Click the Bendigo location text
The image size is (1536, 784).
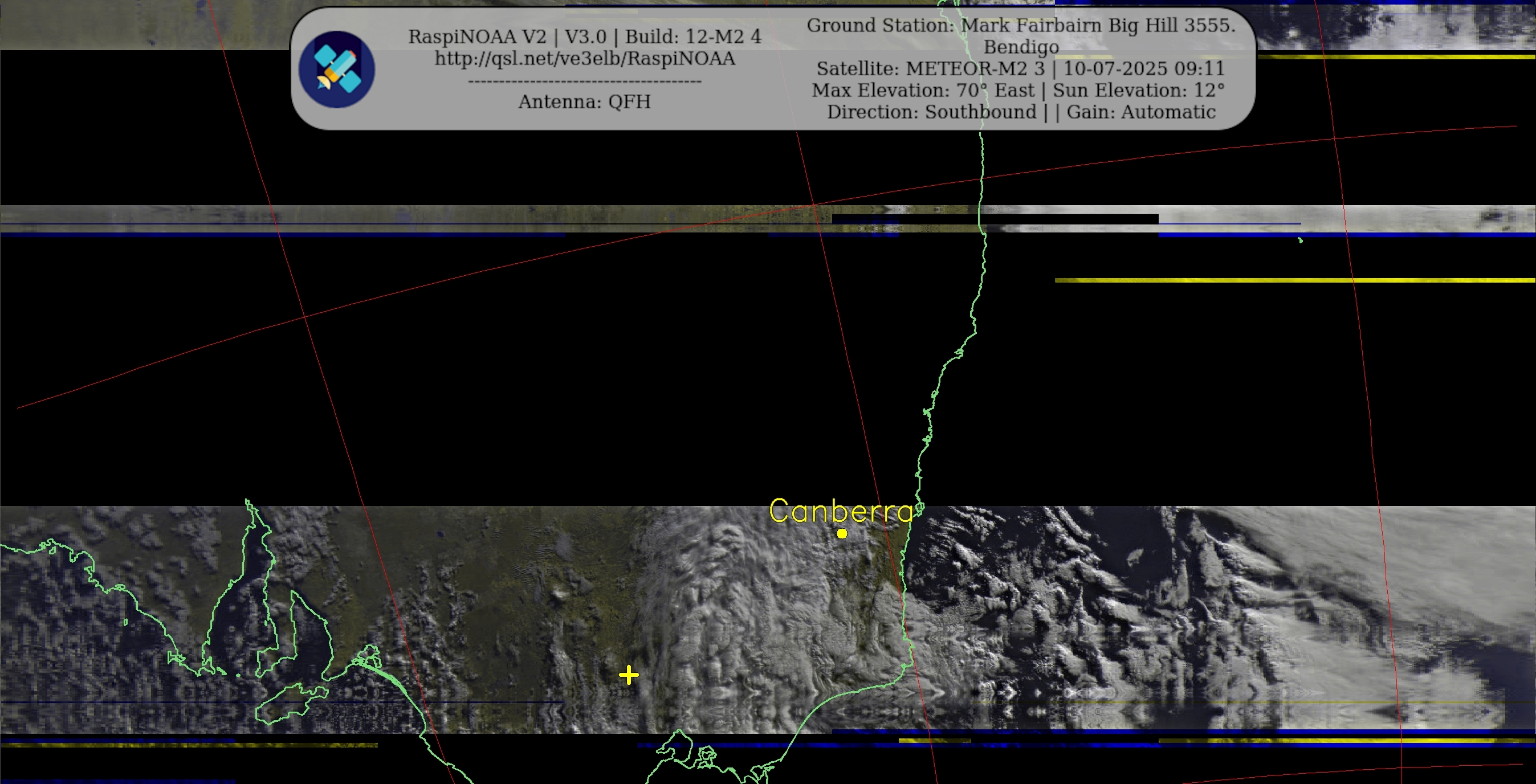1021,47
